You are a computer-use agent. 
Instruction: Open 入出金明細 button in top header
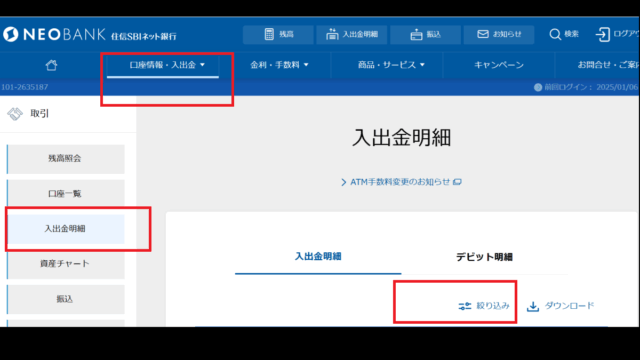pyautogui.click(x=352, y=34)
